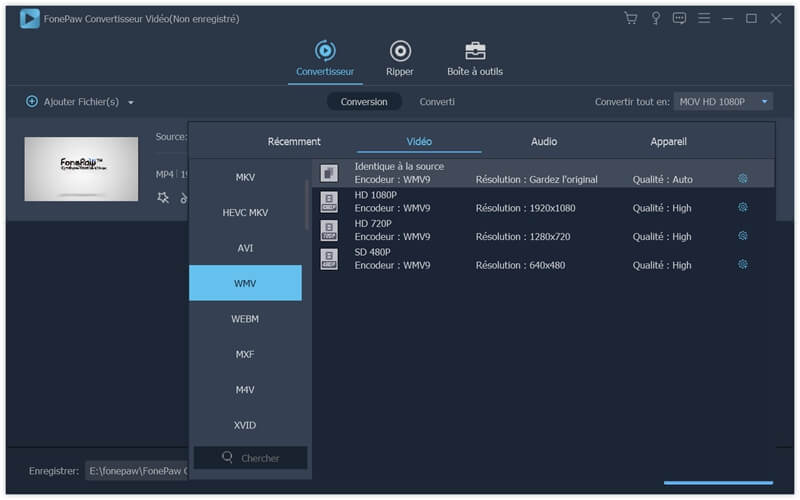Choose HEVC MKV format
The width and height of the screenshot is (800, 500).
click(x=245, y=212)
